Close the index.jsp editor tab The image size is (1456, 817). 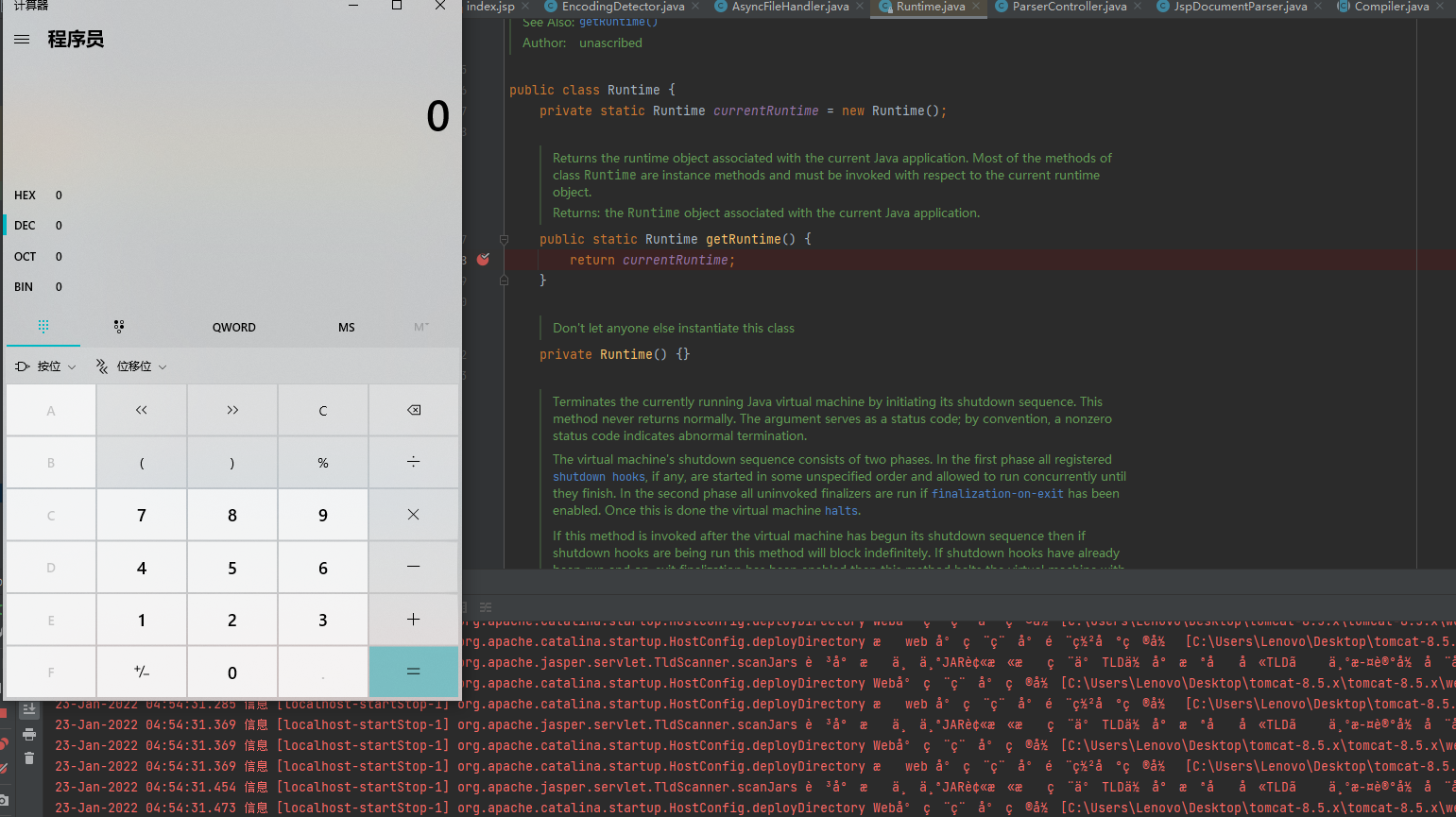[525, 7]
